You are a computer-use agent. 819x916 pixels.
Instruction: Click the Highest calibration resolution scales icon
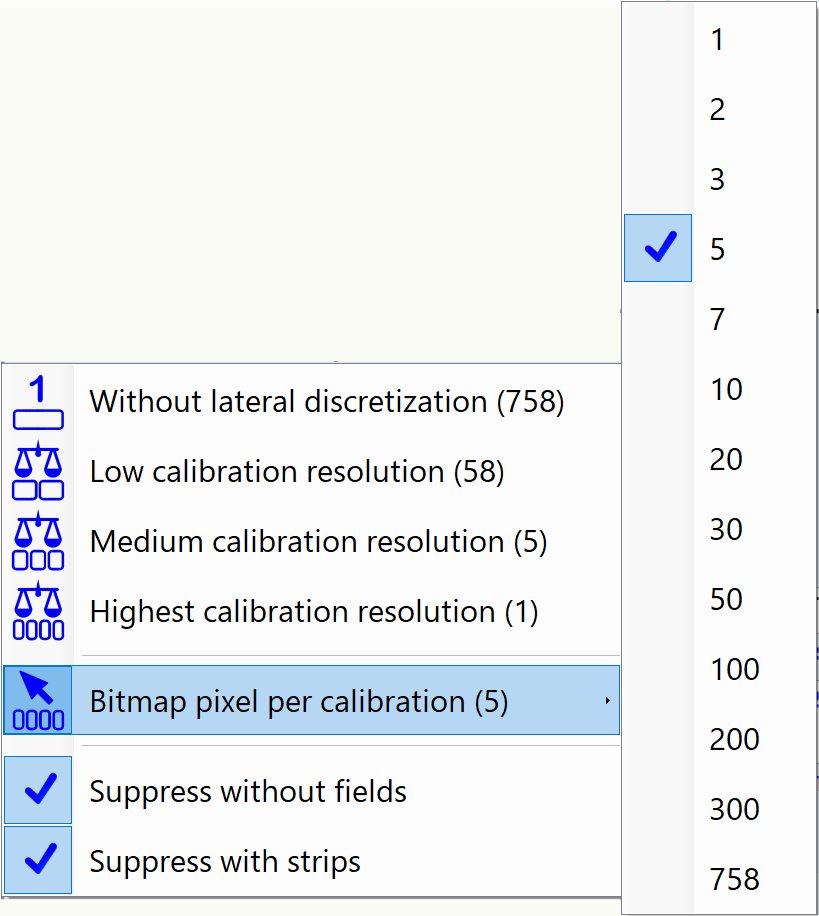38,611
